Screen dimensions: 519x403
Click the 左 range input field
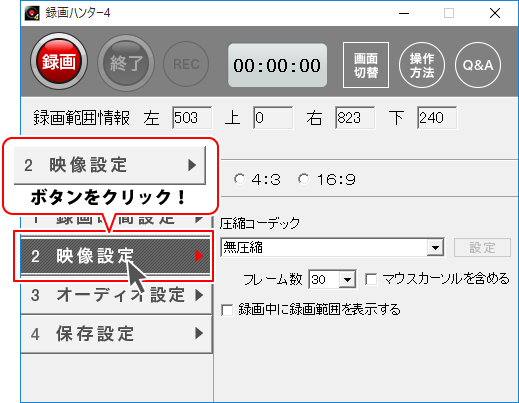tap(192, 118)
